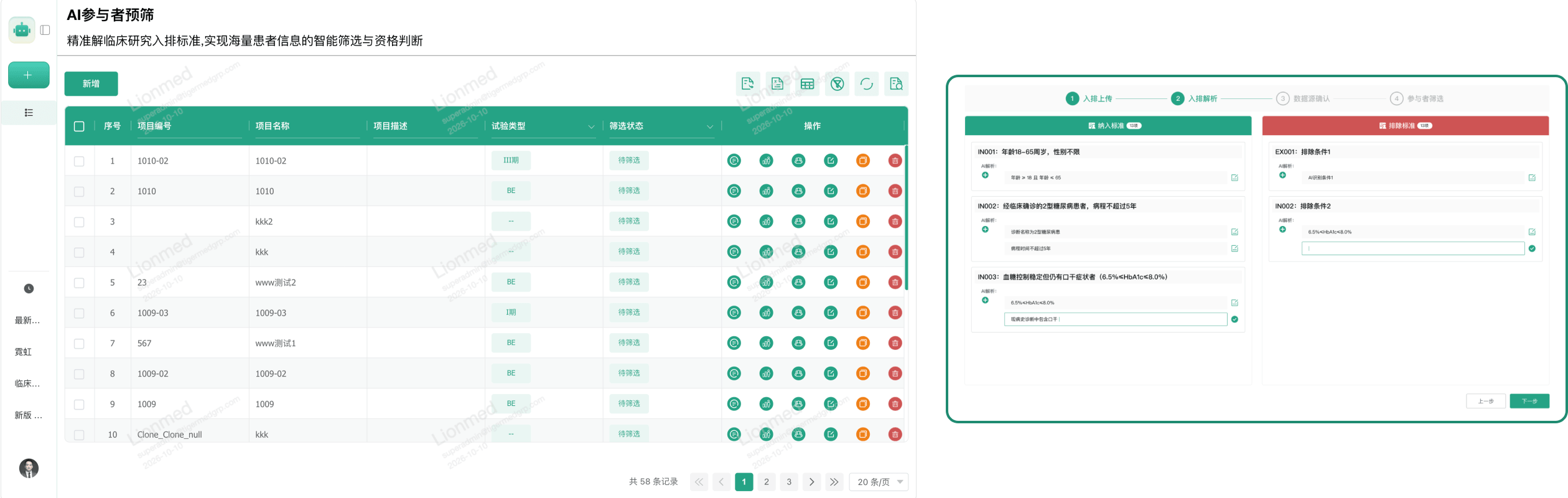The image size is (1568, 498).
Task: Click the plus button in left sidebar
Action: (x=29, y=75)
